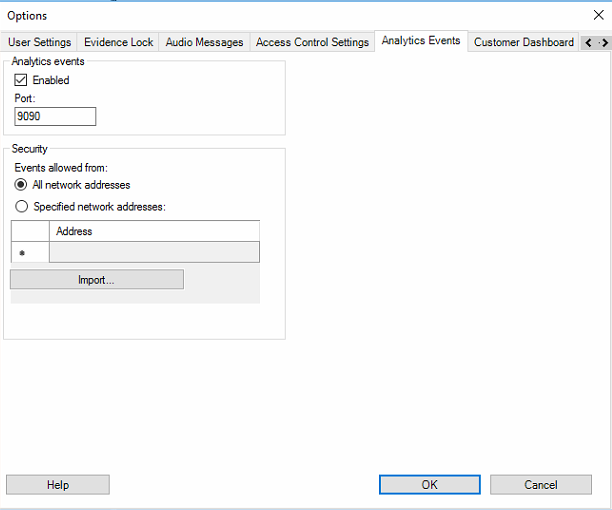
Task: Select the new row asterisk header
Action: 30,253
